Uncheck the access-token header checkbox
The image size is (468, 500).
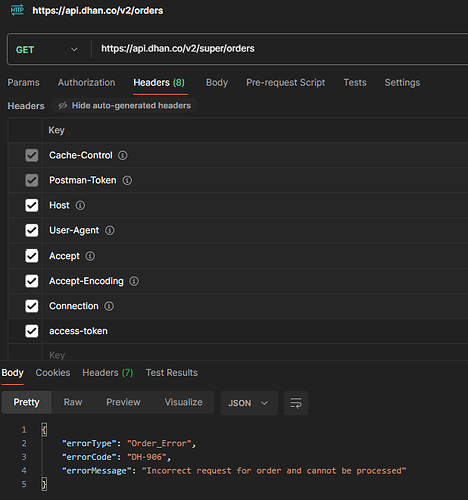(32, 331)
